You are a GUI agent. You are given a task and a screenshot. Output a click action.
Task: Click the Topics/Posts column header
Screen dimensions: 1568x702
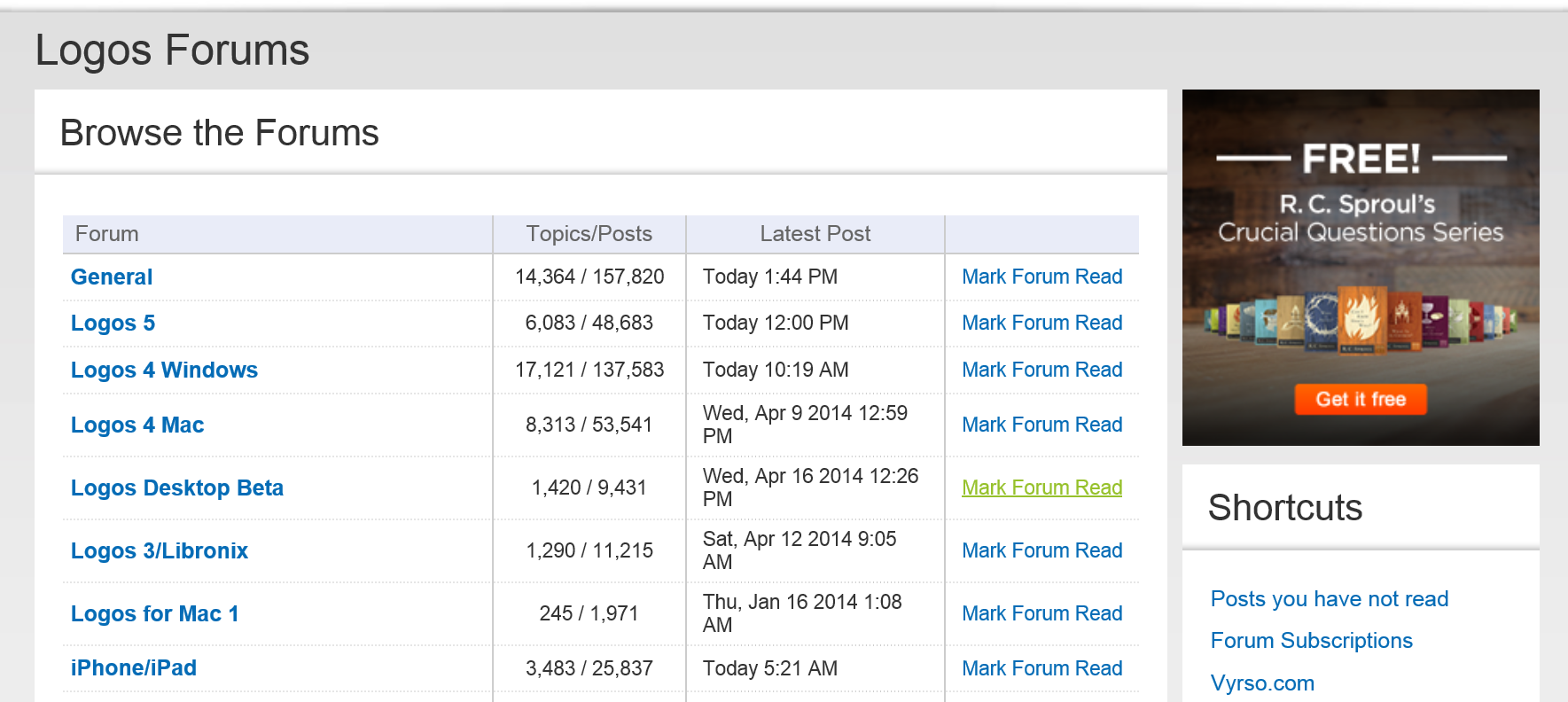pyautogui.click(x=589, y=234)
